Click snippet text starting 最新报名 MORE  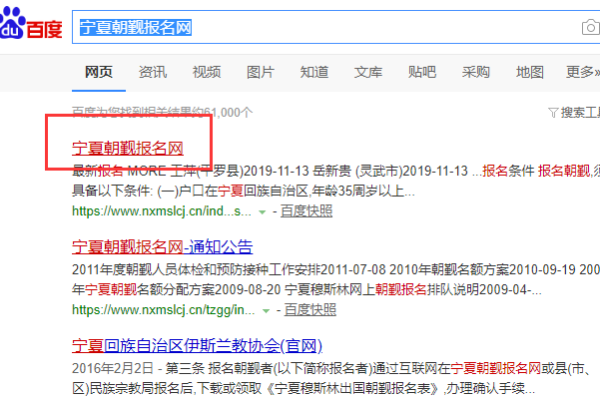[x=336, y=181]
